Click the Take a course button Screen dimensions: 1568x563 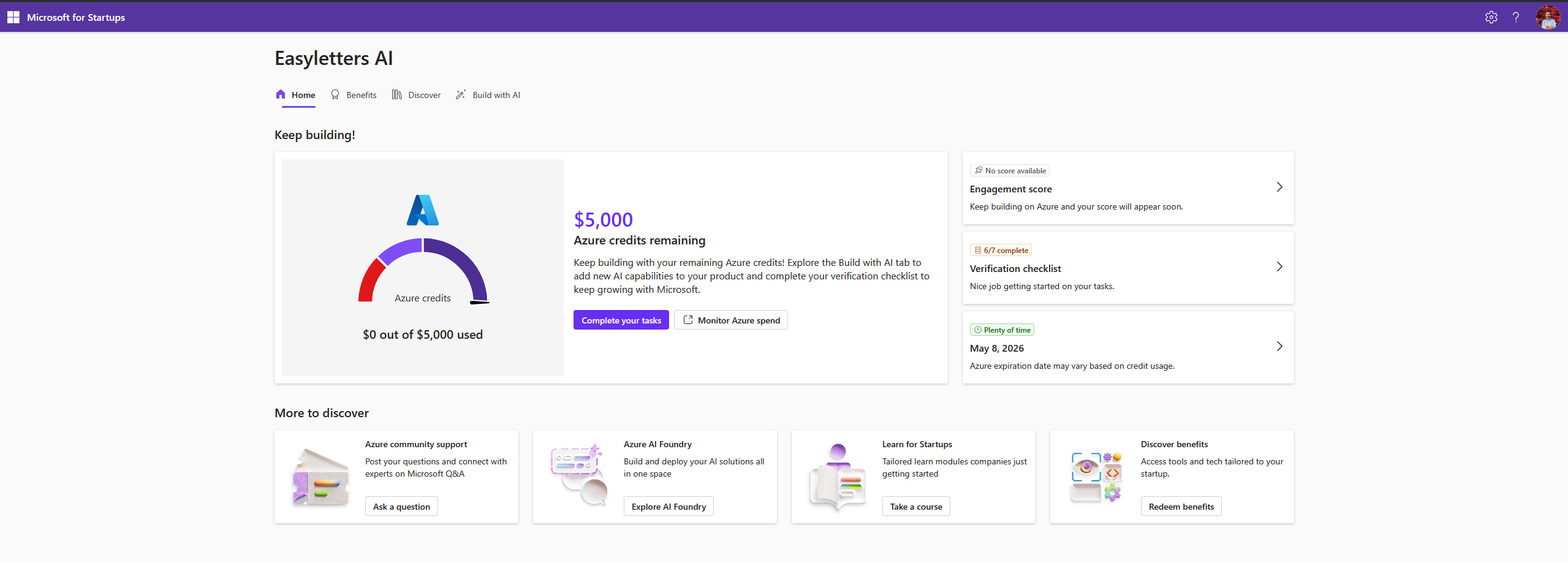[x=916, y=506]
